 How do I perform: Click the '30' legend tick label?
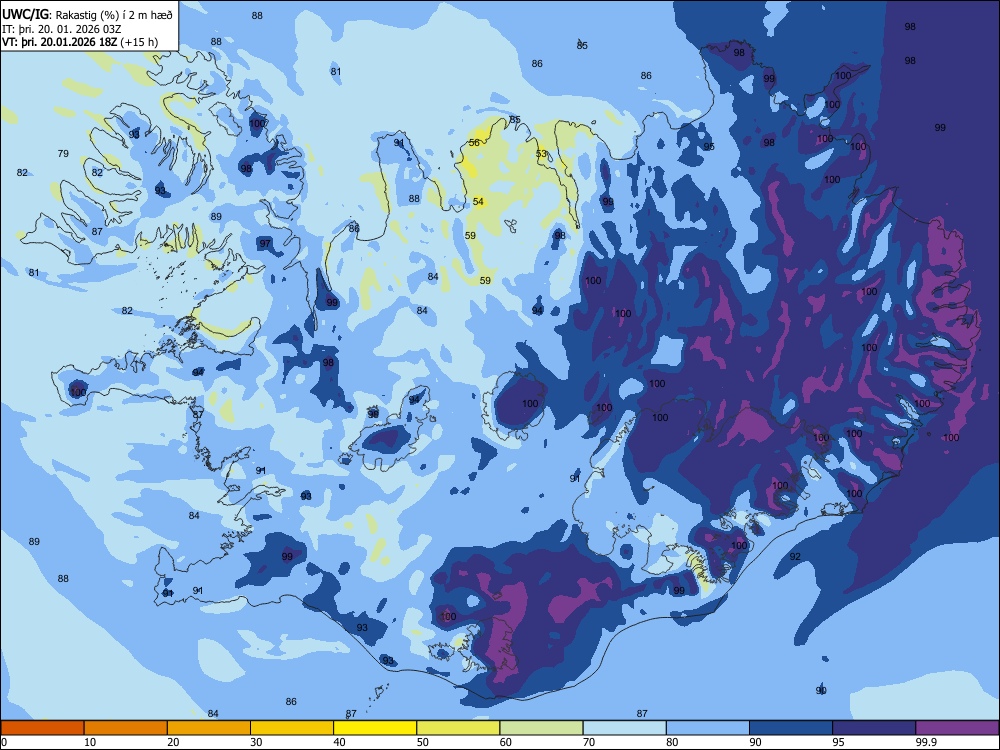(256, 742)
